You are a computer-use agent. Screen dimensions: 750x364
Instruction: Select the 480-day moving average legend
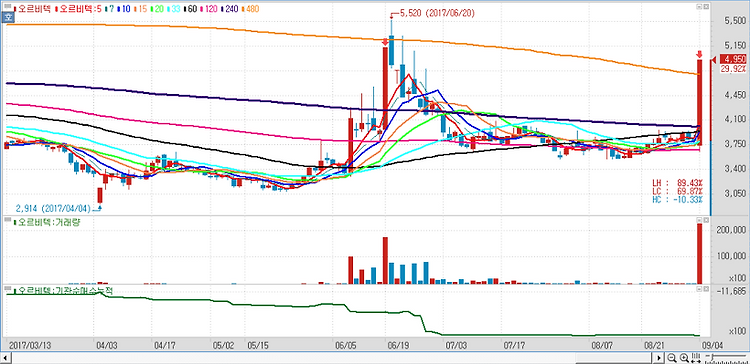pyautogui.click(x=250, y=9)
